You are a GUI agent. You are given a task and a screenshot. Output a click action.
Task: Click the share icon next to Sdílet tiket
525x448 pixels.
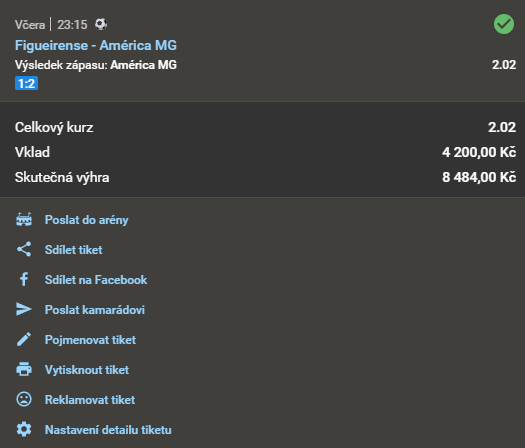point(24,249)
